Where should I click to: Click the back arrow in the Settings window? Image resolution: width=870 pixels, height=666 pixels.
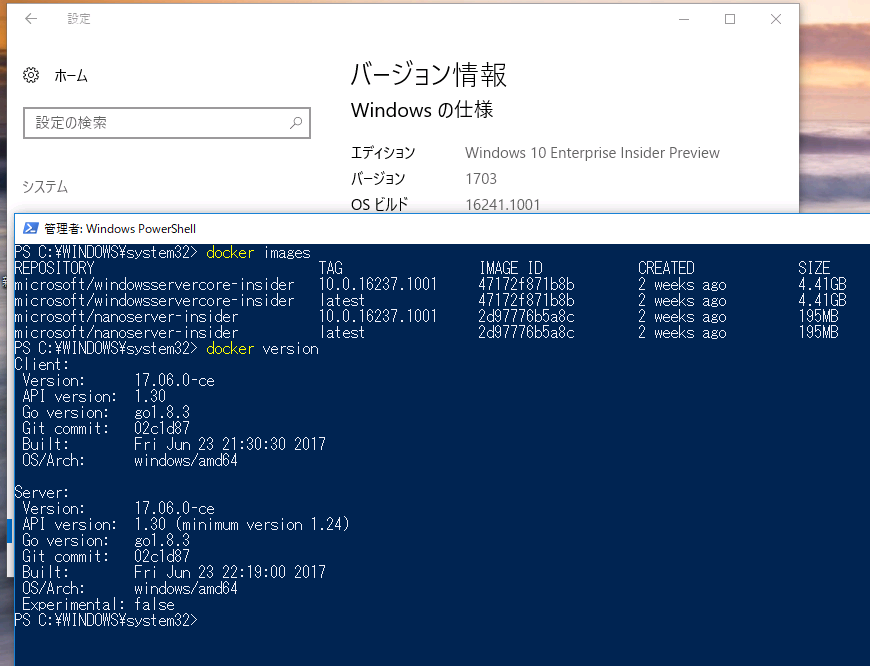30,18
